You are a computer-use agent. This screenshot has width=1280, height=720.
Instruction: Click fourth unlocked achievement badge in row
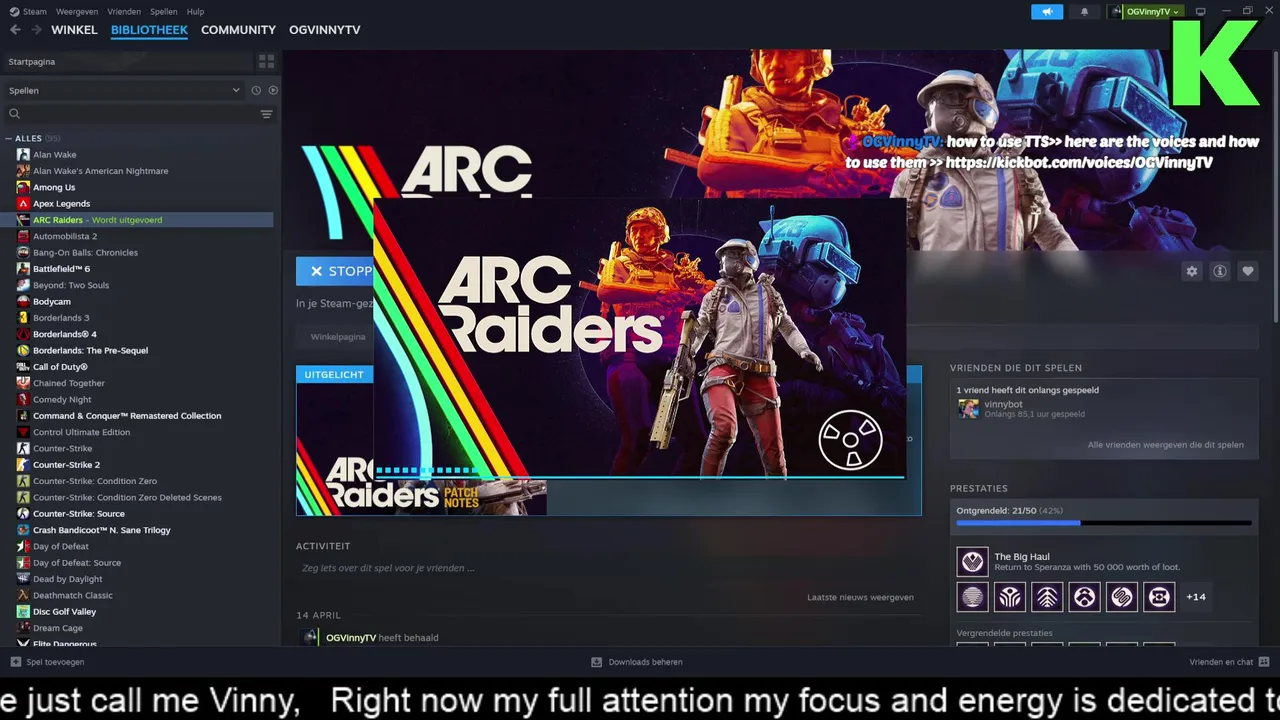point(1085,597)
